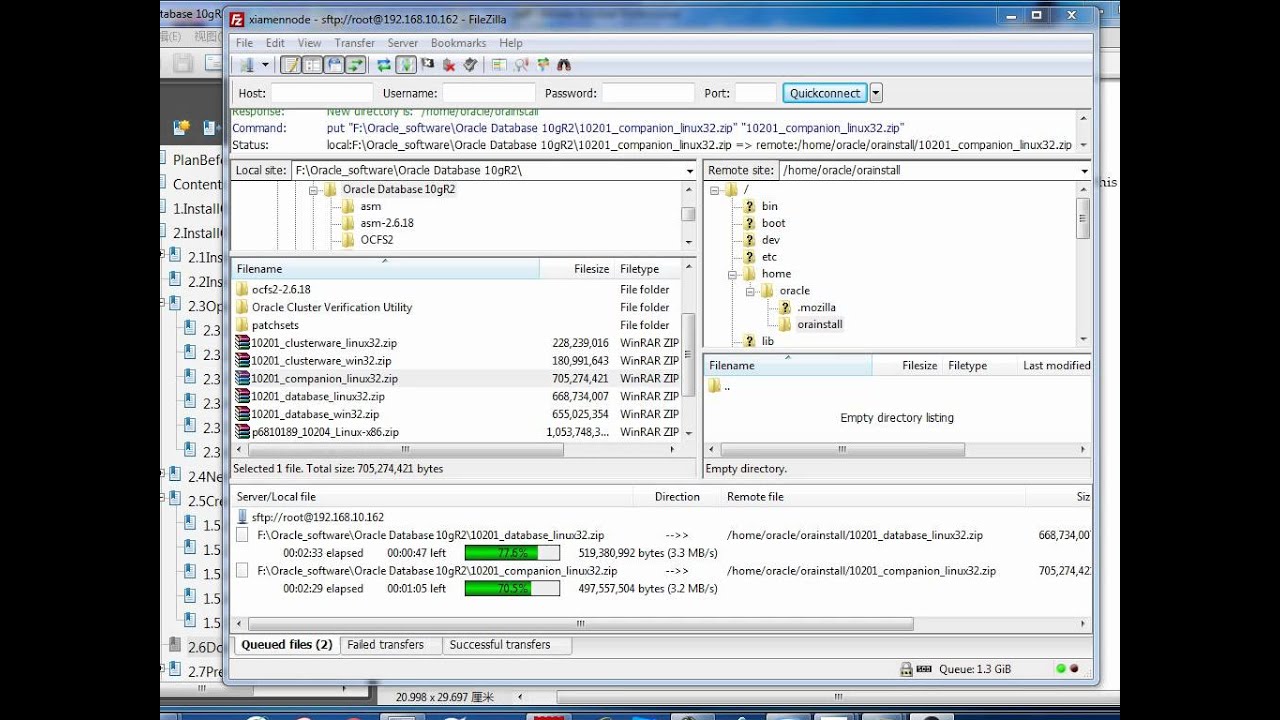Select the remote bin folder icon
This screenshot has height=720, width=1280.
tap(749, 206)
